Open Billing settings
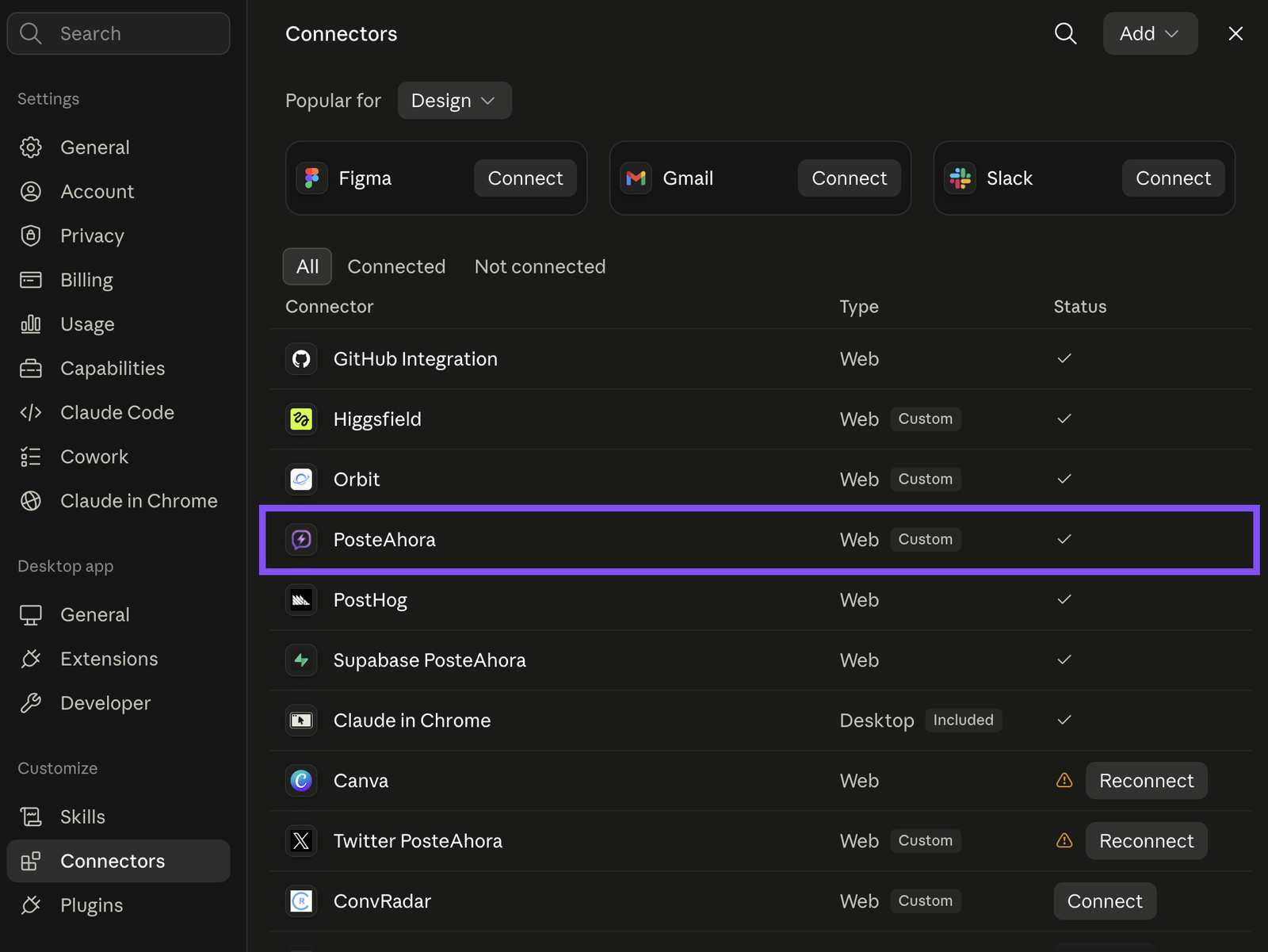This screenshot has height=952, width=1268. pos(118,280)
